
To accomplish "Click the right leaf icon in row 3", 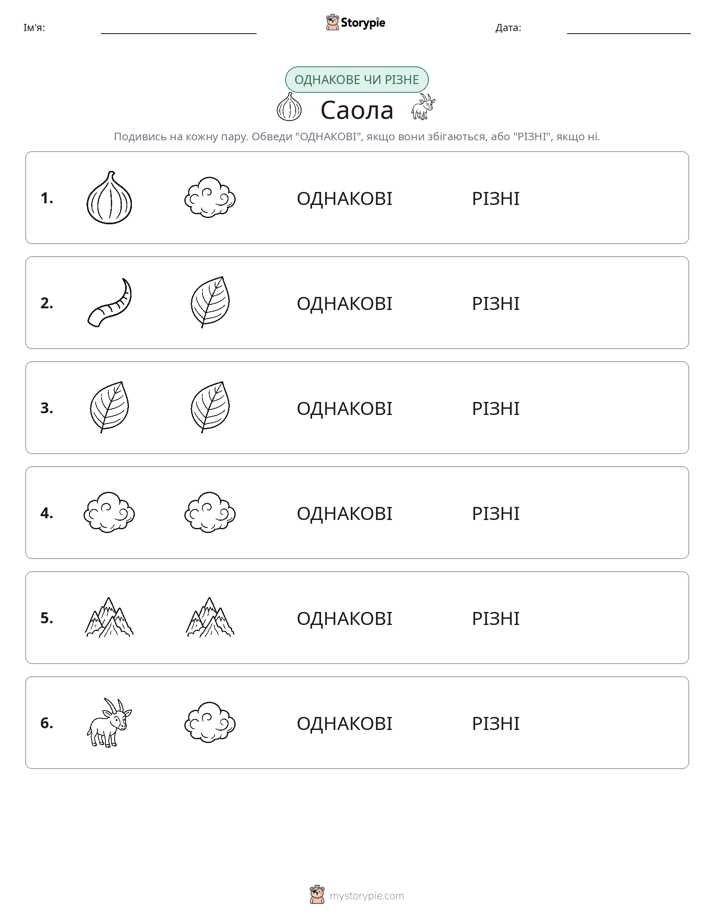I will coord(210,407).
